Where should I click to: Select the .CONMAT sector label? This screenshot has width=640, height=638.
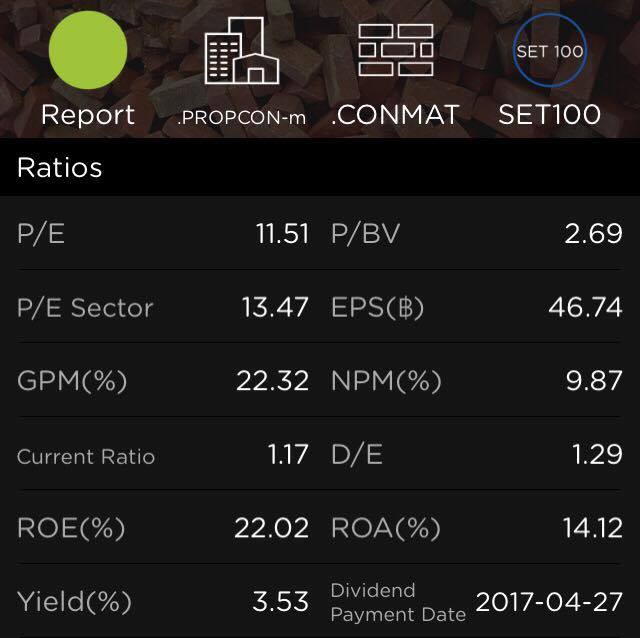coord(395,115)
